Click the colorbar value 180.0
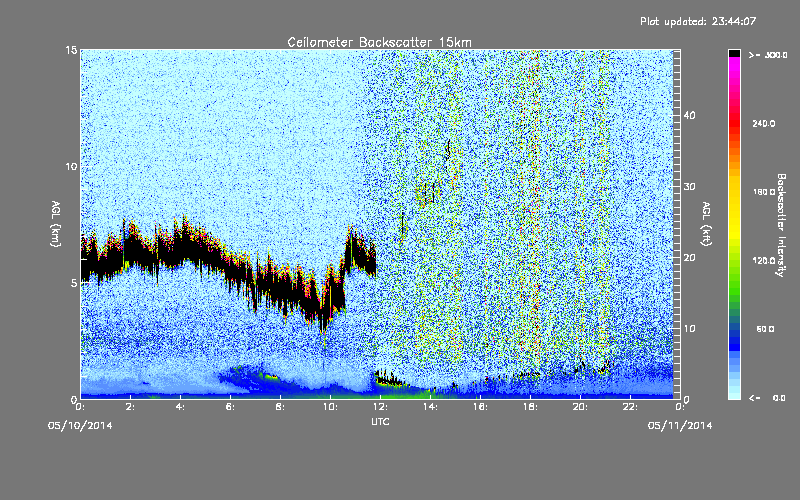Screen dimensions: 800x500 tap(764, 192)
